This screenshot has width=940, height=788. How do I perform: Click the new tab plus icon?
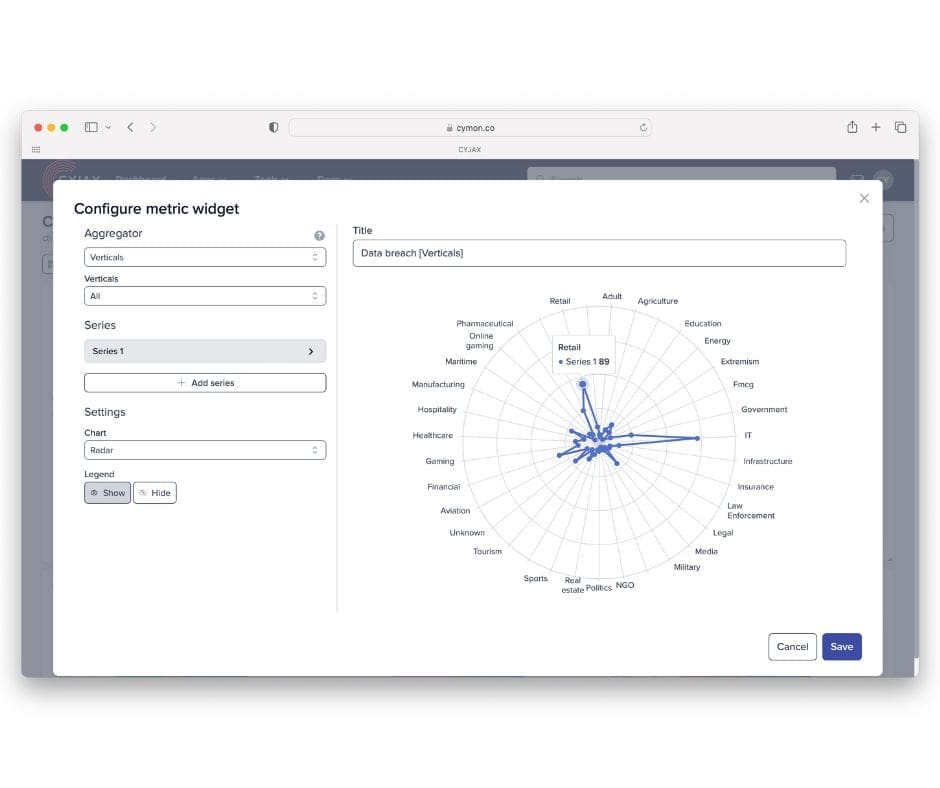pyautogui.click(x=876, y=127)
